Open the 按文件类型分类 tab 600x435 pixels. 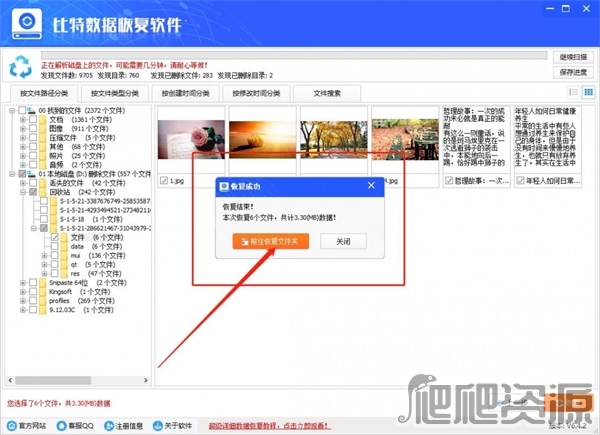click(x=114, y=93)
